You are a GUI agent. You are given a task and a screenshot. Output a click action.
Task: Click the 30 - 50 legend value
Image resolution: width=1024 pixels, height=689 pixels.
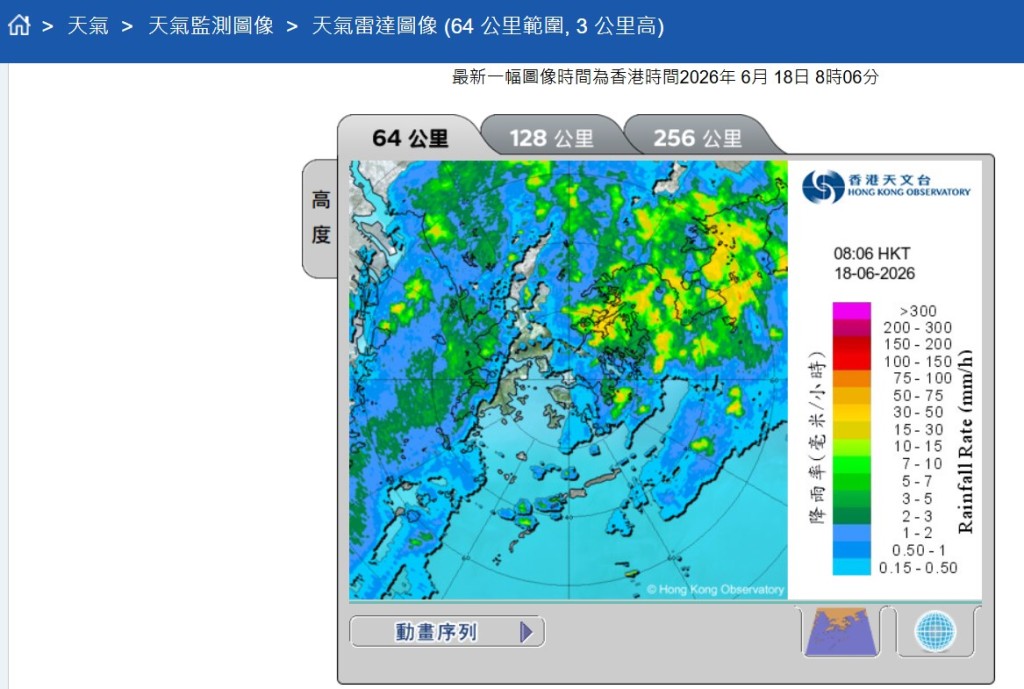tap(918, 412)
